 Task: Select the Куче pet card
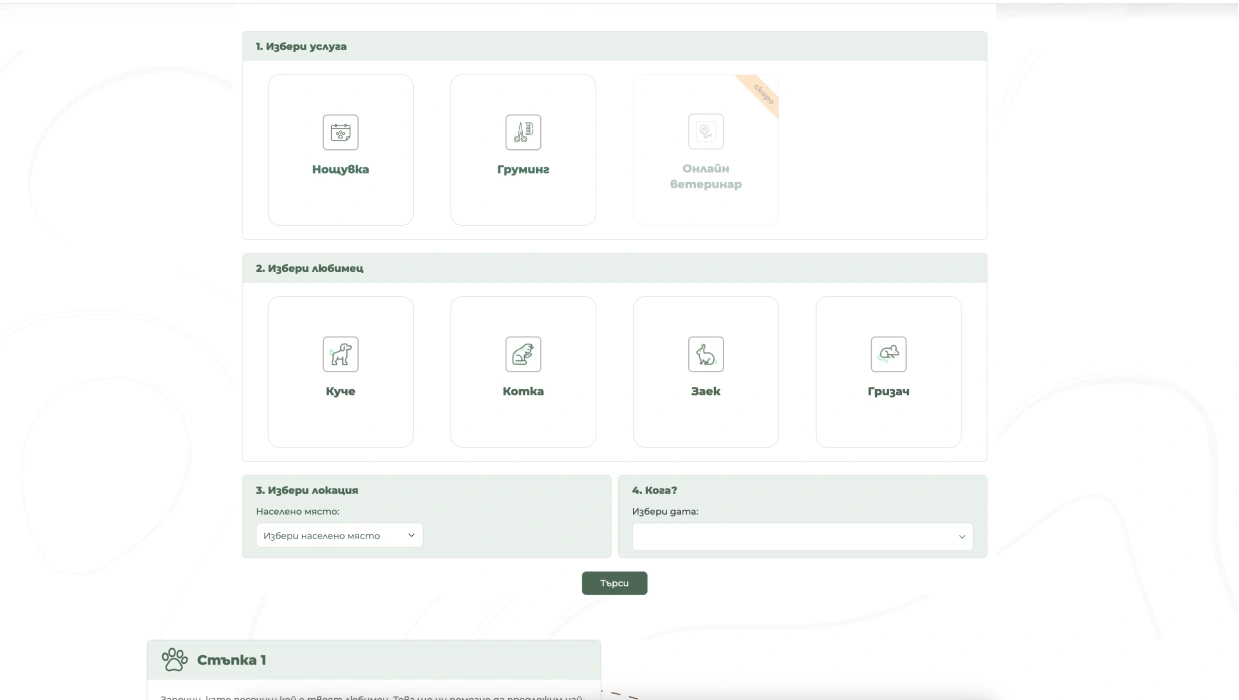point(340,372)
